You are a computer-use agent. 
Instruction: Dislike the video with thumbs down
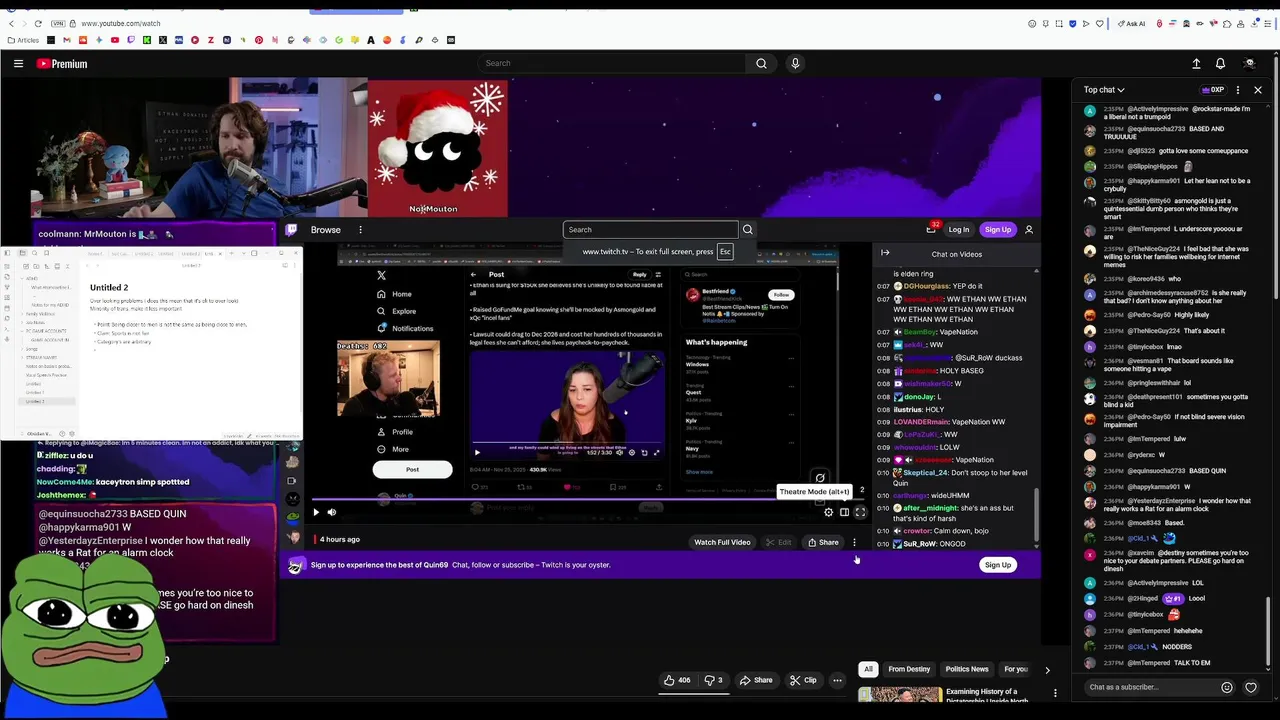pyautogui.click(x=714, y=680)
